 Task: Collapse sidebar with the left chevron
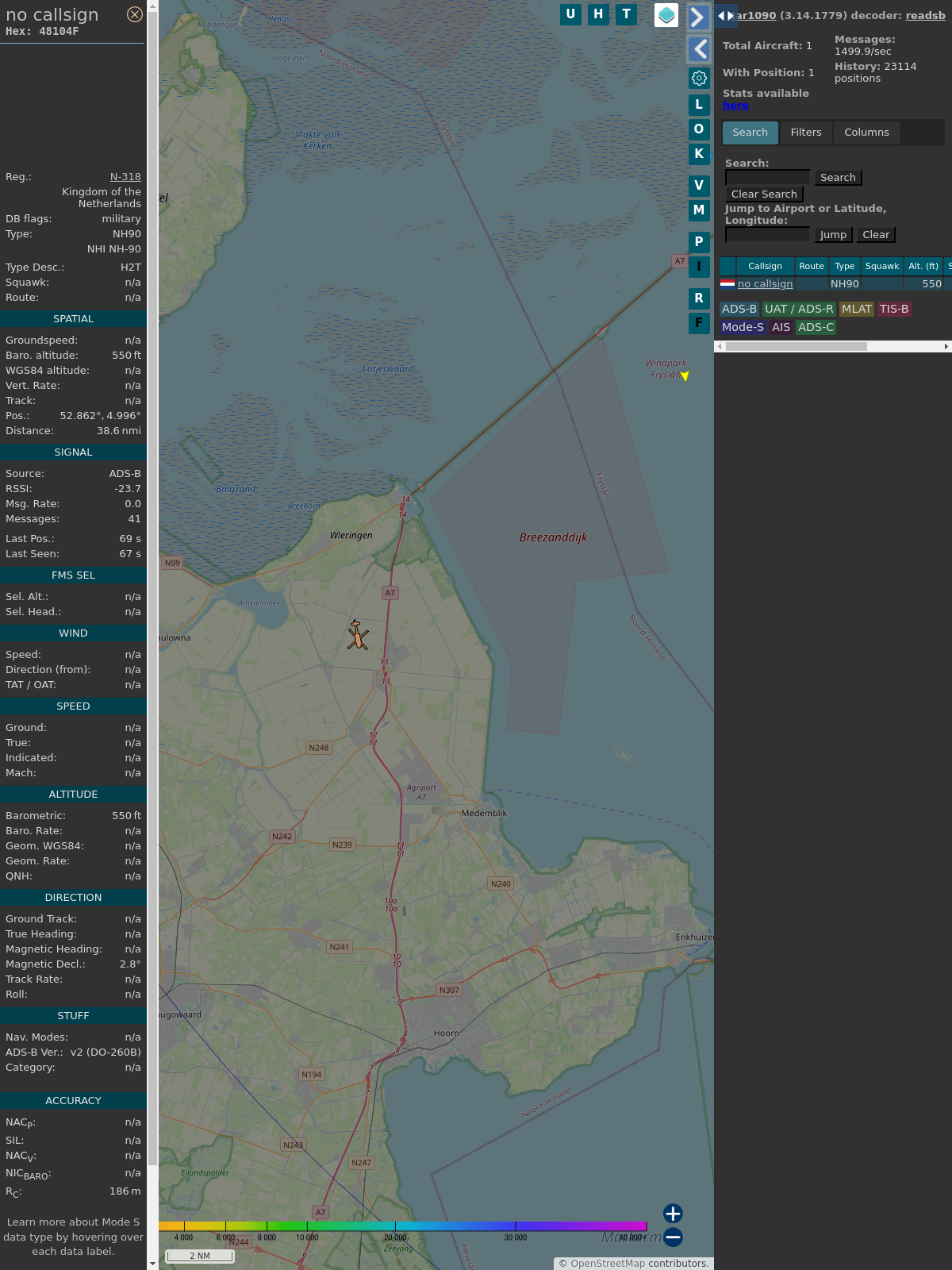[699, 49]
